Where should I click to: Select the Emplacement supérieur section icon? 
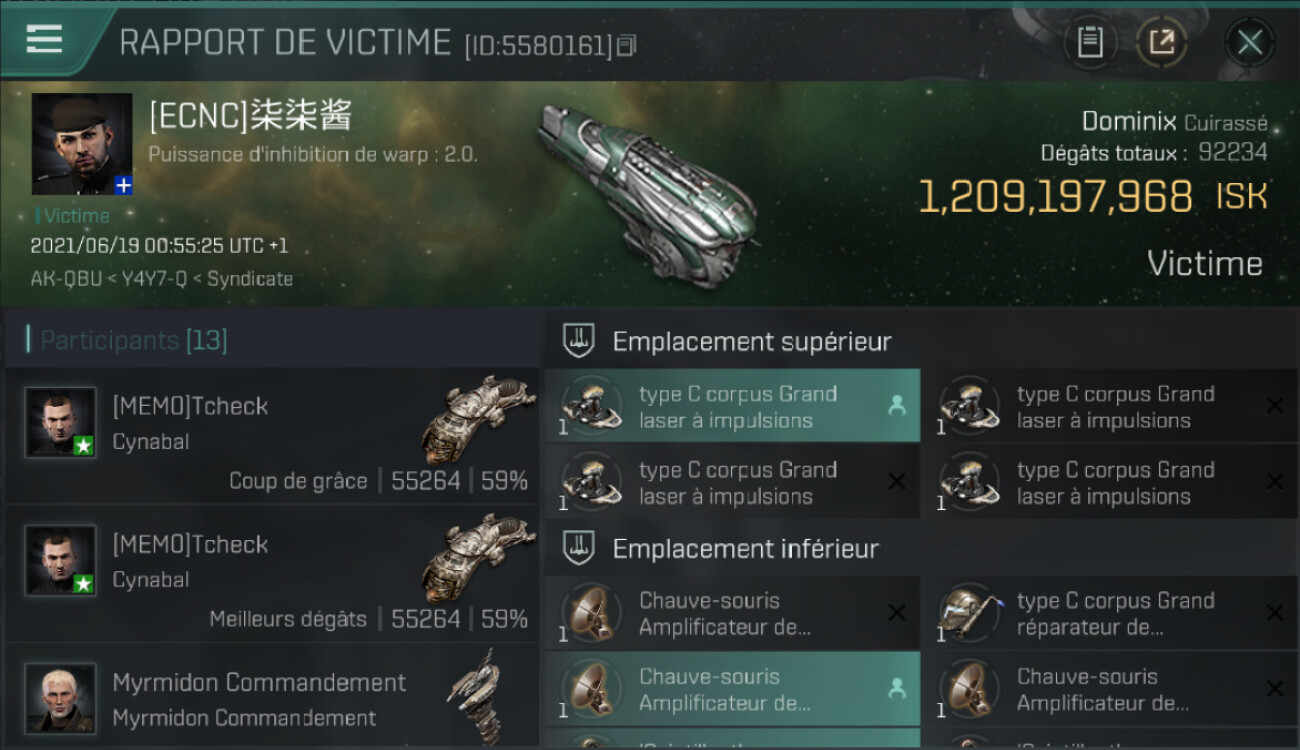click(x=579, y=341)
